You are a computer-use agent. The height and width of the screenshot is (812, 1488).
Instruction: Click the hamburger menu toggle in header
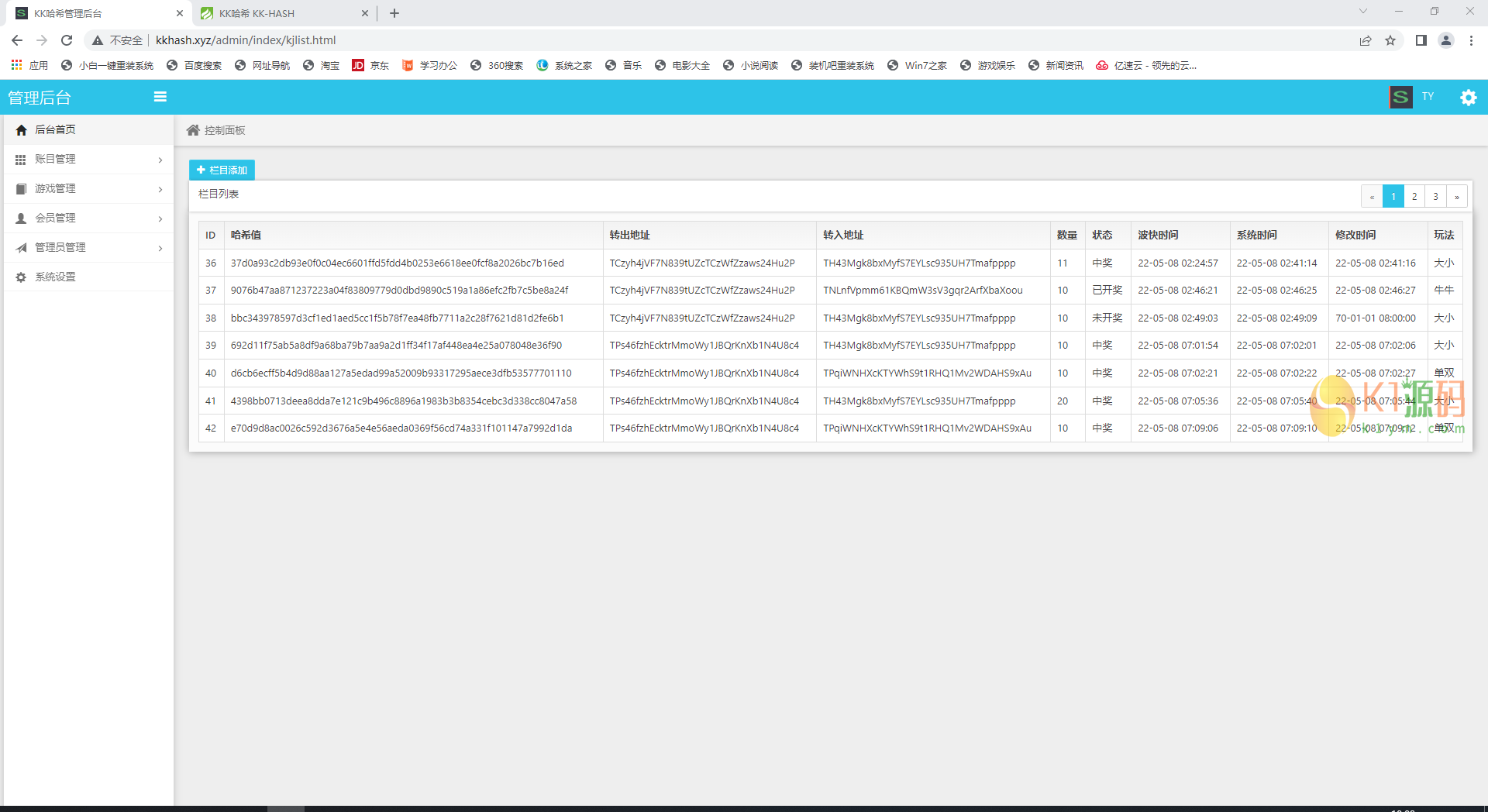160,97
